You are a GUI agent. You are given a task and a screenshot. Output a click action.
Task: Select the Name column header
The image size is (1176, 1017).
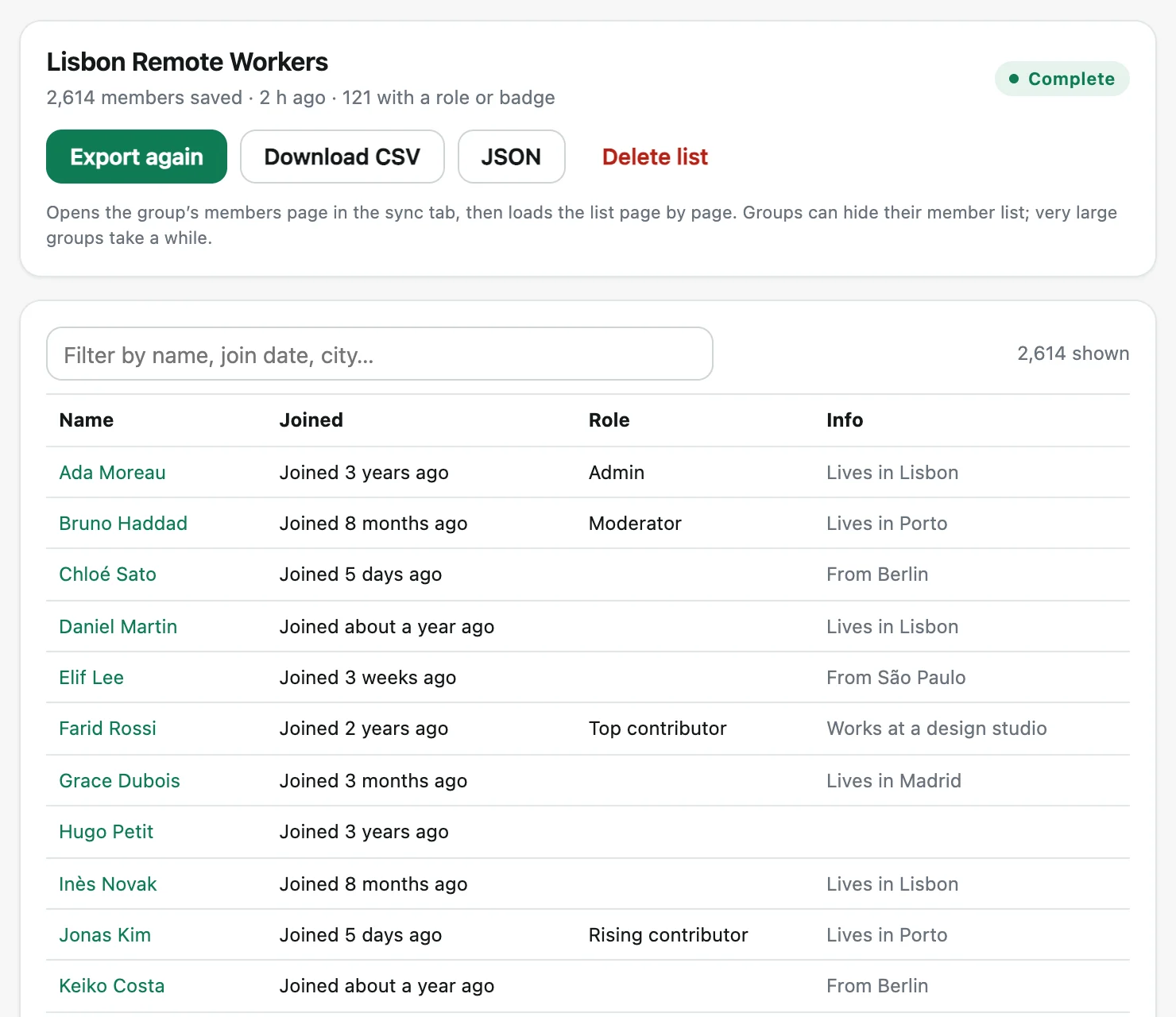tap(87, 420)
